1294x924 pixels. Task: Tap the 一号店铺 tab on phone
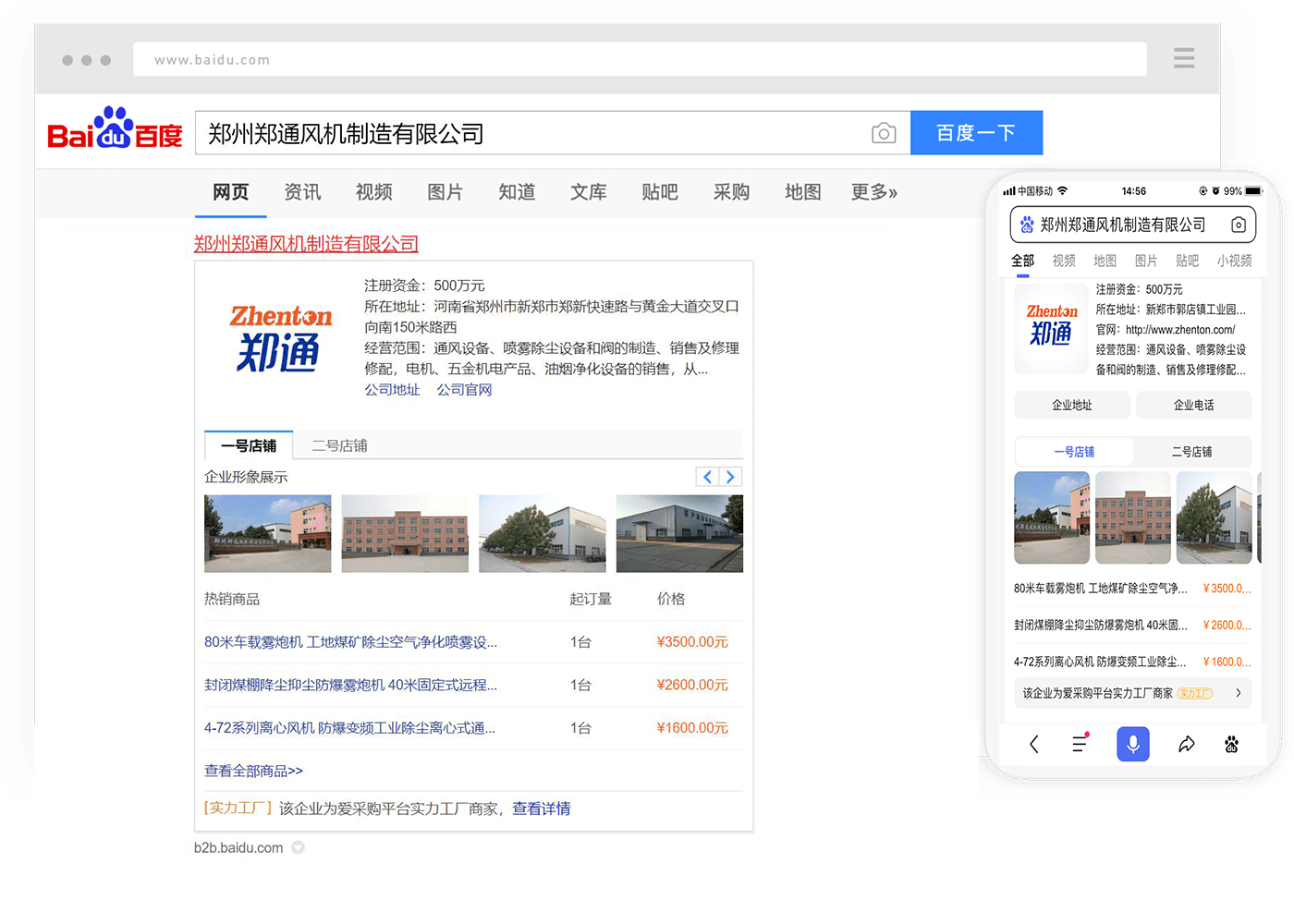(x=1074, y=452)
